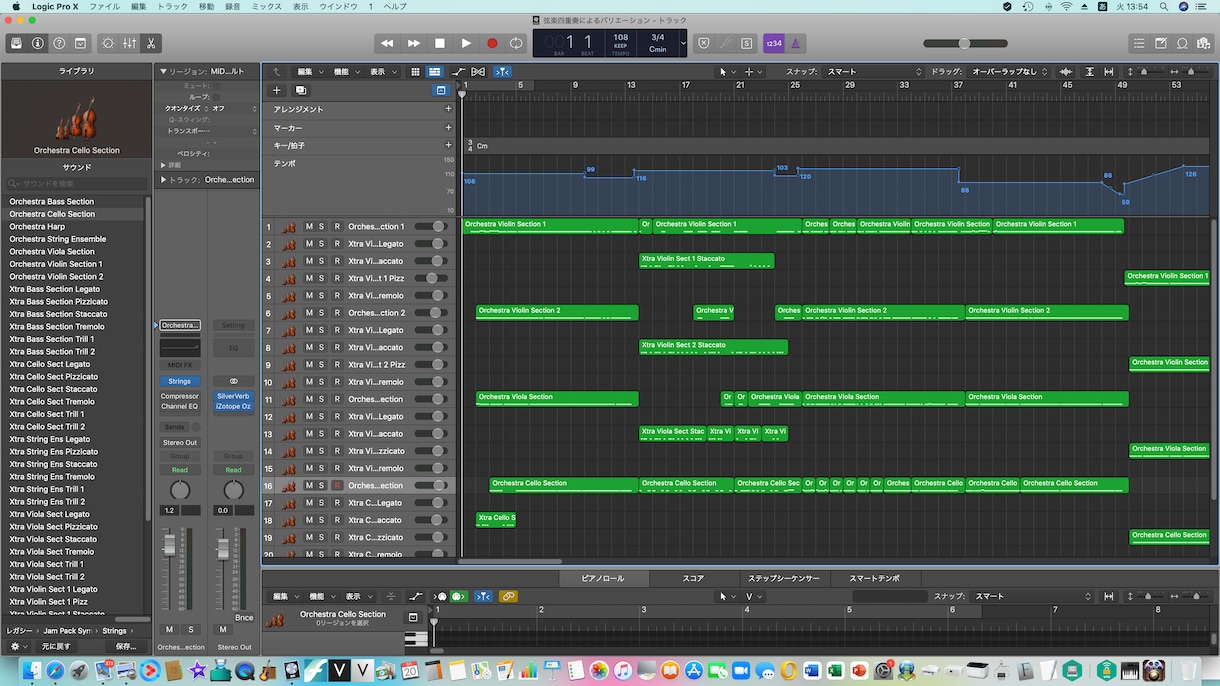Open the Note Pads icon
The width and height of the screenshot is (1220, 686).
click(1161, 43)
